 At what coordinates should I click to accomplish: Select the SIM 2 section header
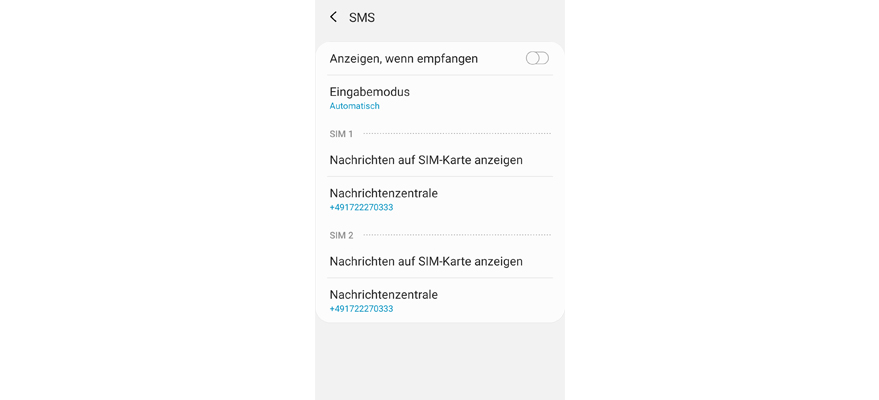tap(341, 236)
